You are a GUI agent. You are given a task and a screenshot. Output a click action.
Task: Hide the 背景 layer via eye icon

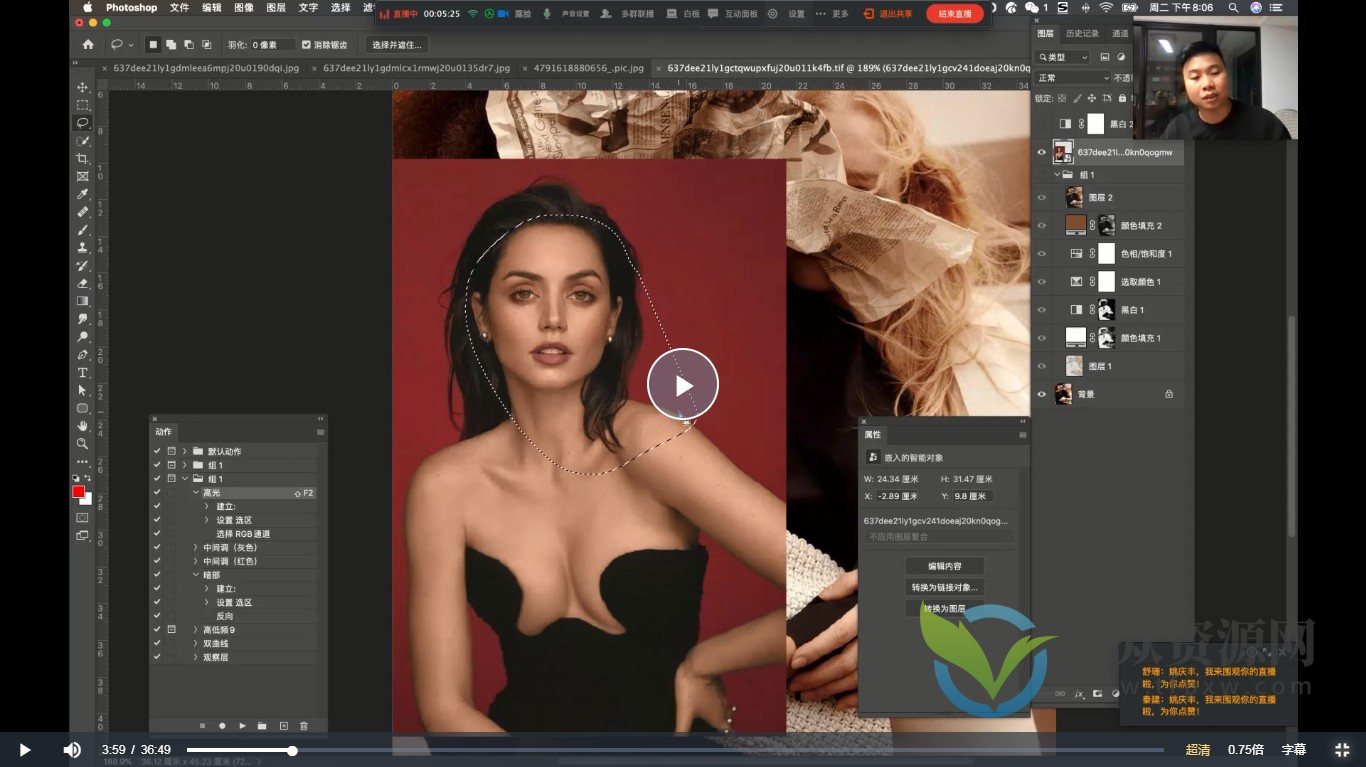[x=1041, y=394]
